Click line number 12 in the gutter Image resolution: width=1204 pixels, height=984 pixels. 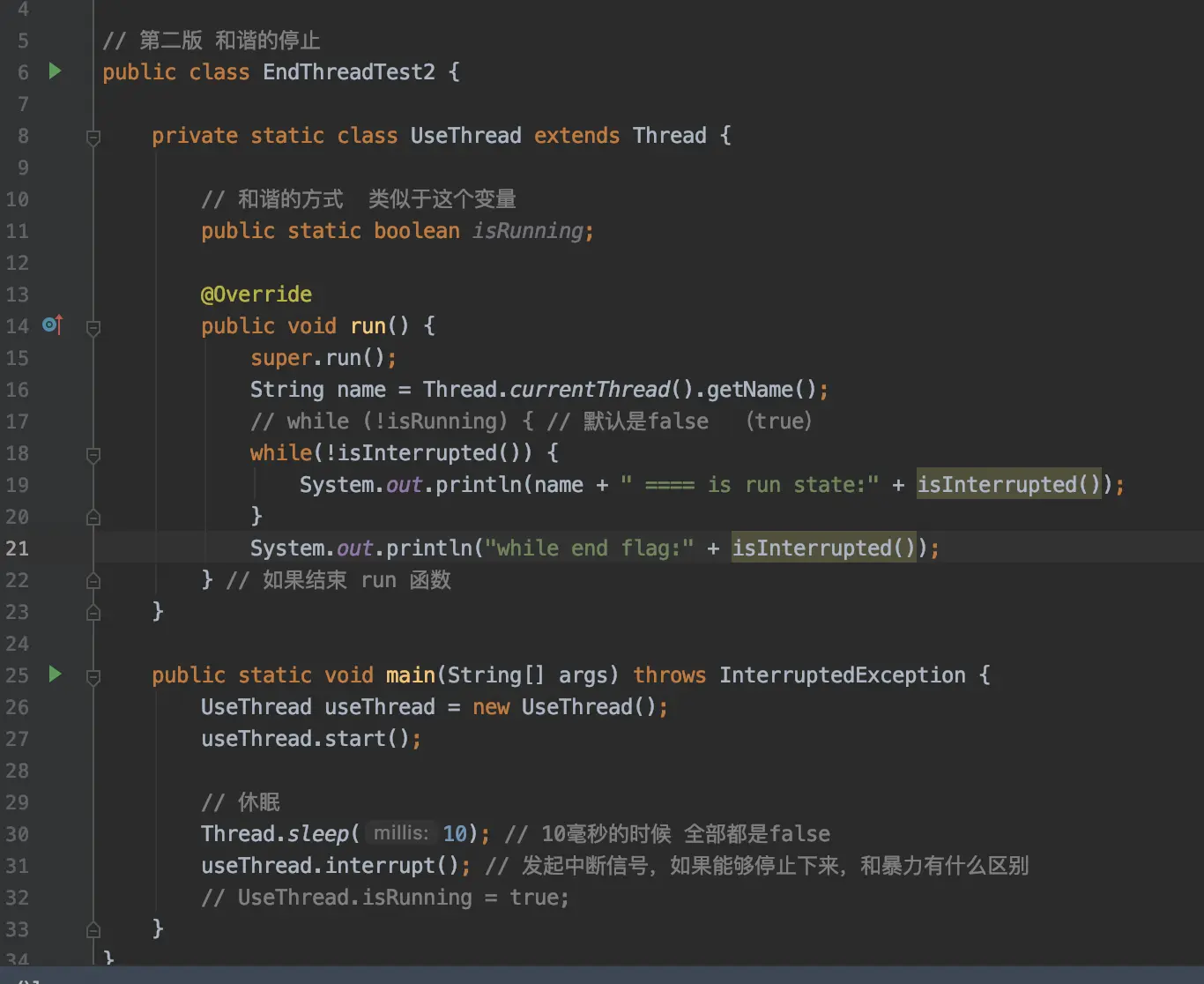[18, 262]
